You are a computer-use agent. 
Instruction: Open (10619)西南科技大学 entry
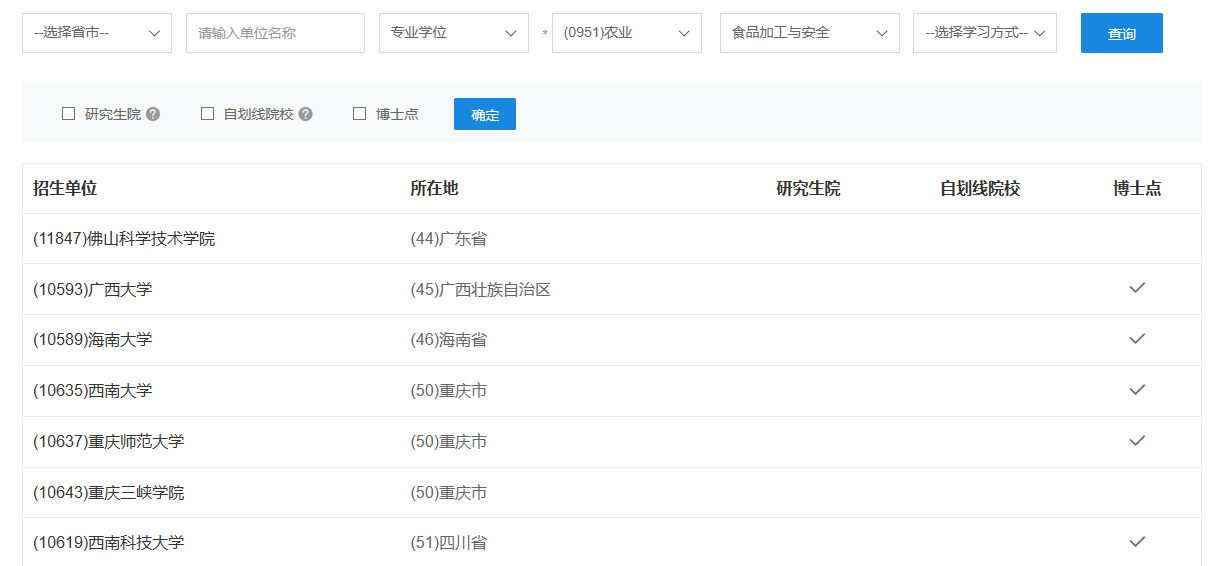coord(109,543)
